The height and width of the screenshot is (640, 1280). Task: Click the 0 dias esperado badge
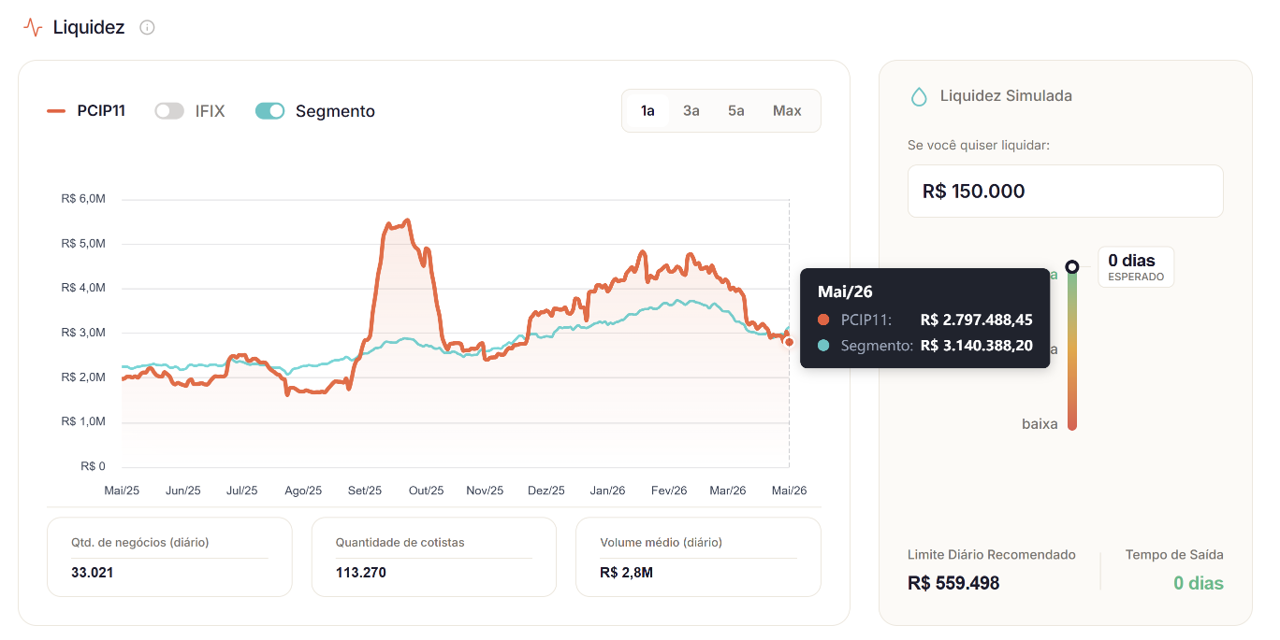(x=1136, y=267)
